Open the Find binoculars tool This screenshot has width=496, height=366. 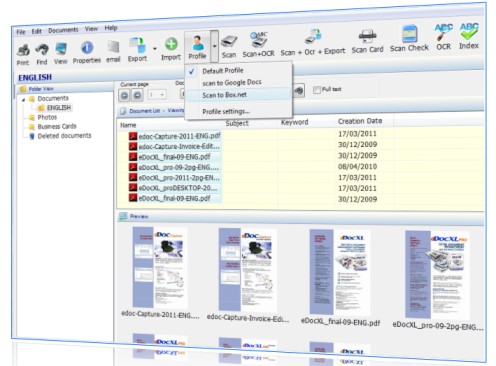tap(42, 50)
